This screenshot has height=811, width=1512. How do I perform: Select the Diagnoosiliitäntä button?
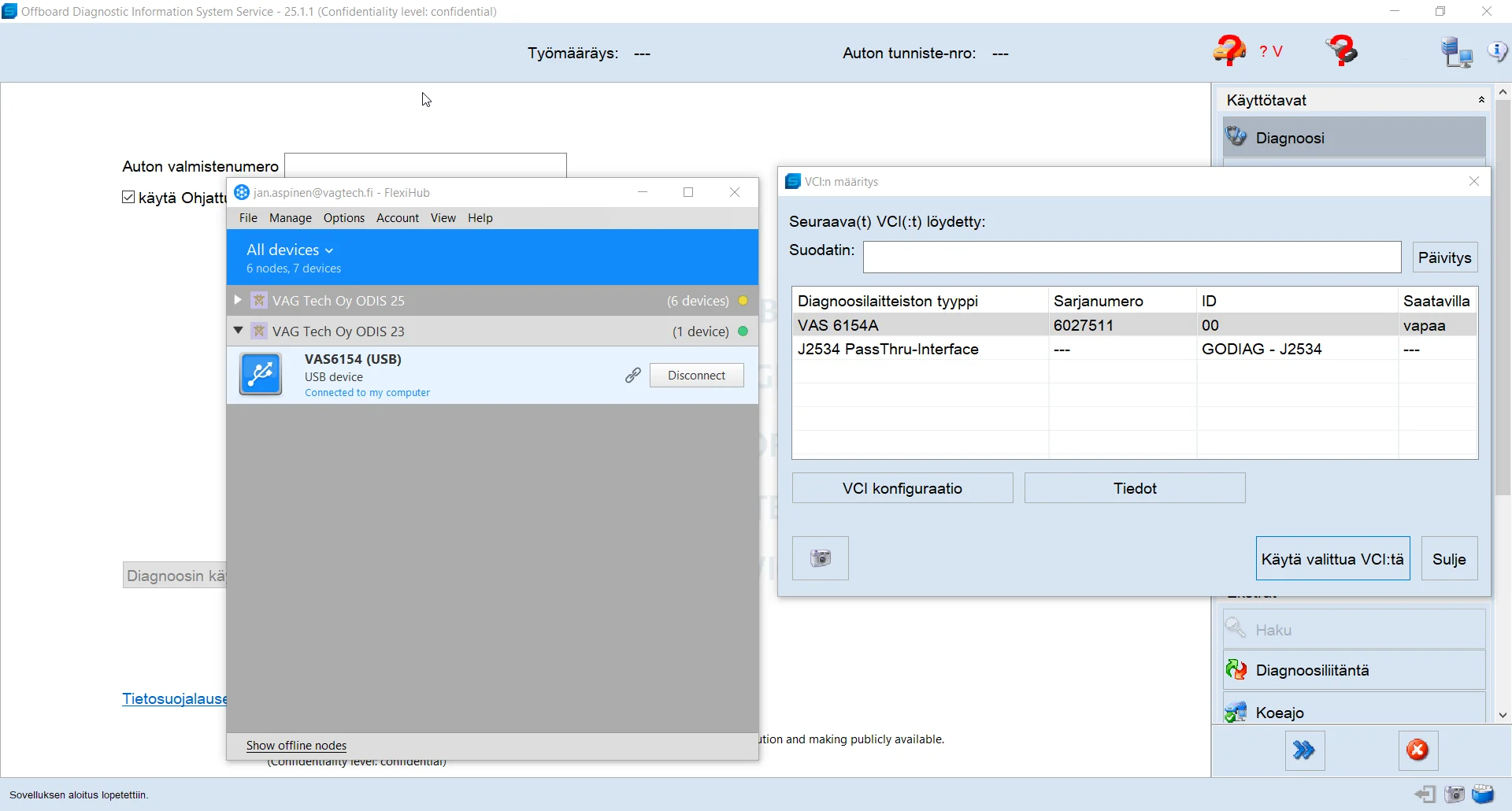tap(1354, 670)
